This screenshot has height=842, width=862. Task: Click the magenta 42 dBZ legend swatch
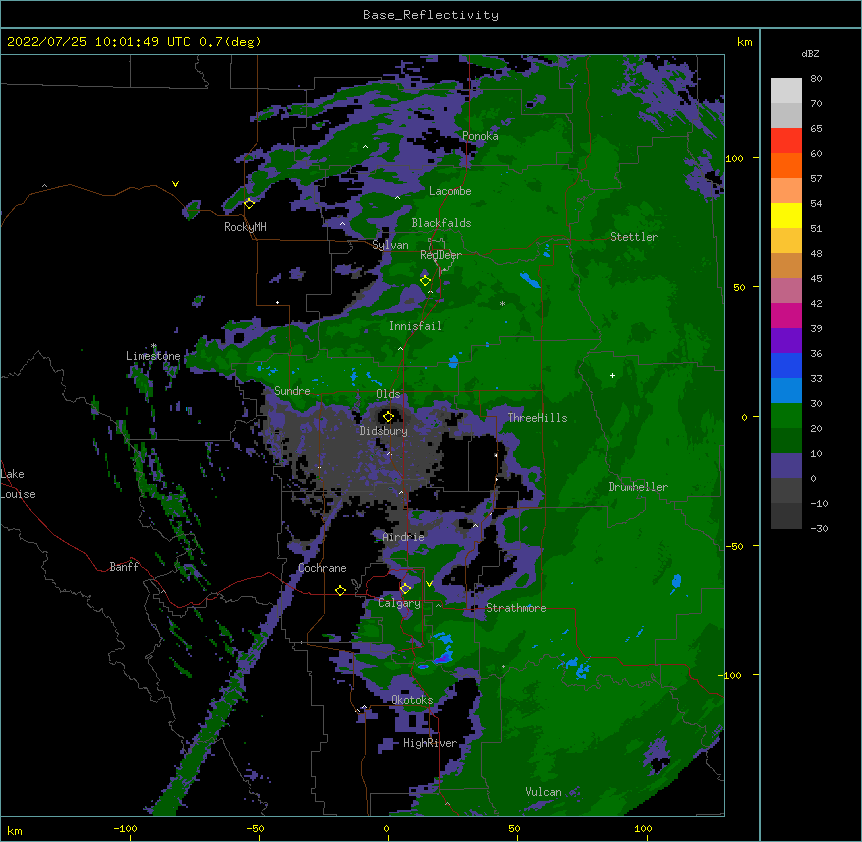click(x=786, y=315)
